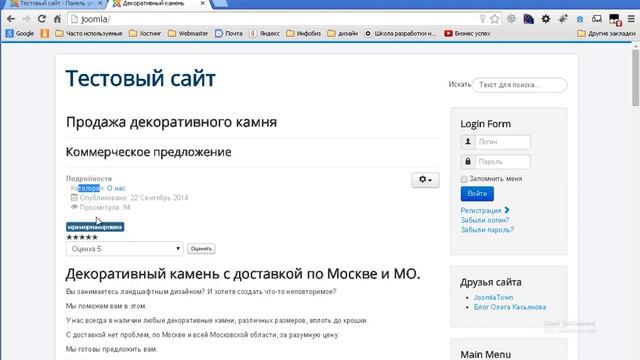Open the browser home page
This screenshot has height=360, width=640.
(x=58, y=19)
